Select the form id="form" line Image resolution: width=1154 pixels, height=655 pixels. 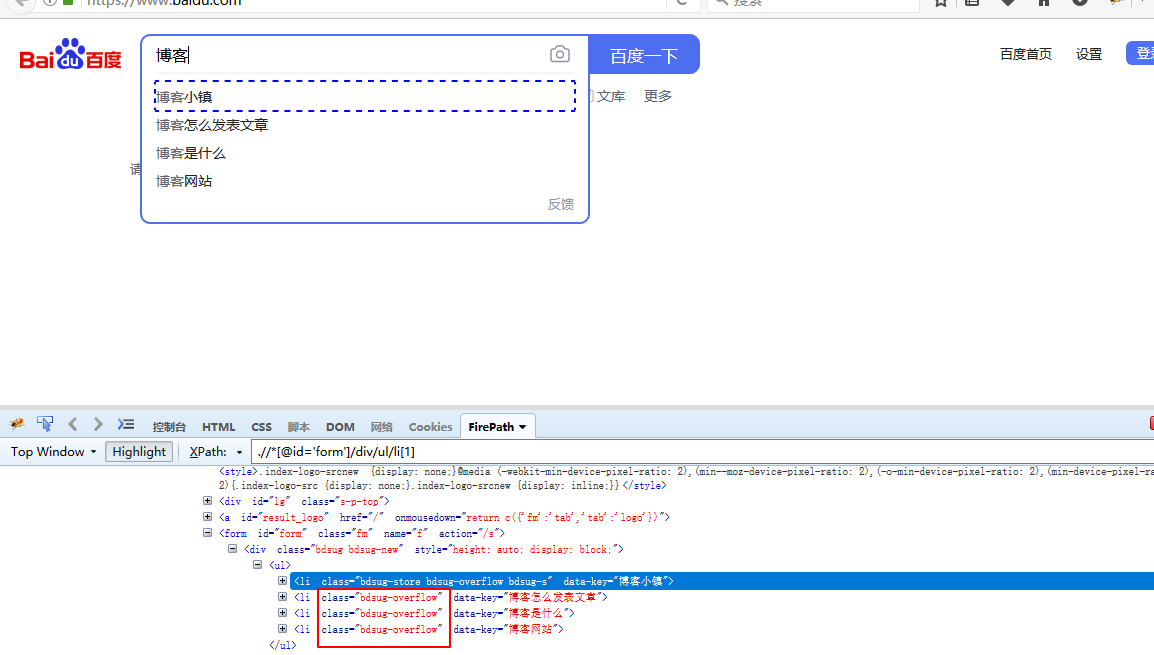coord(362,534)
